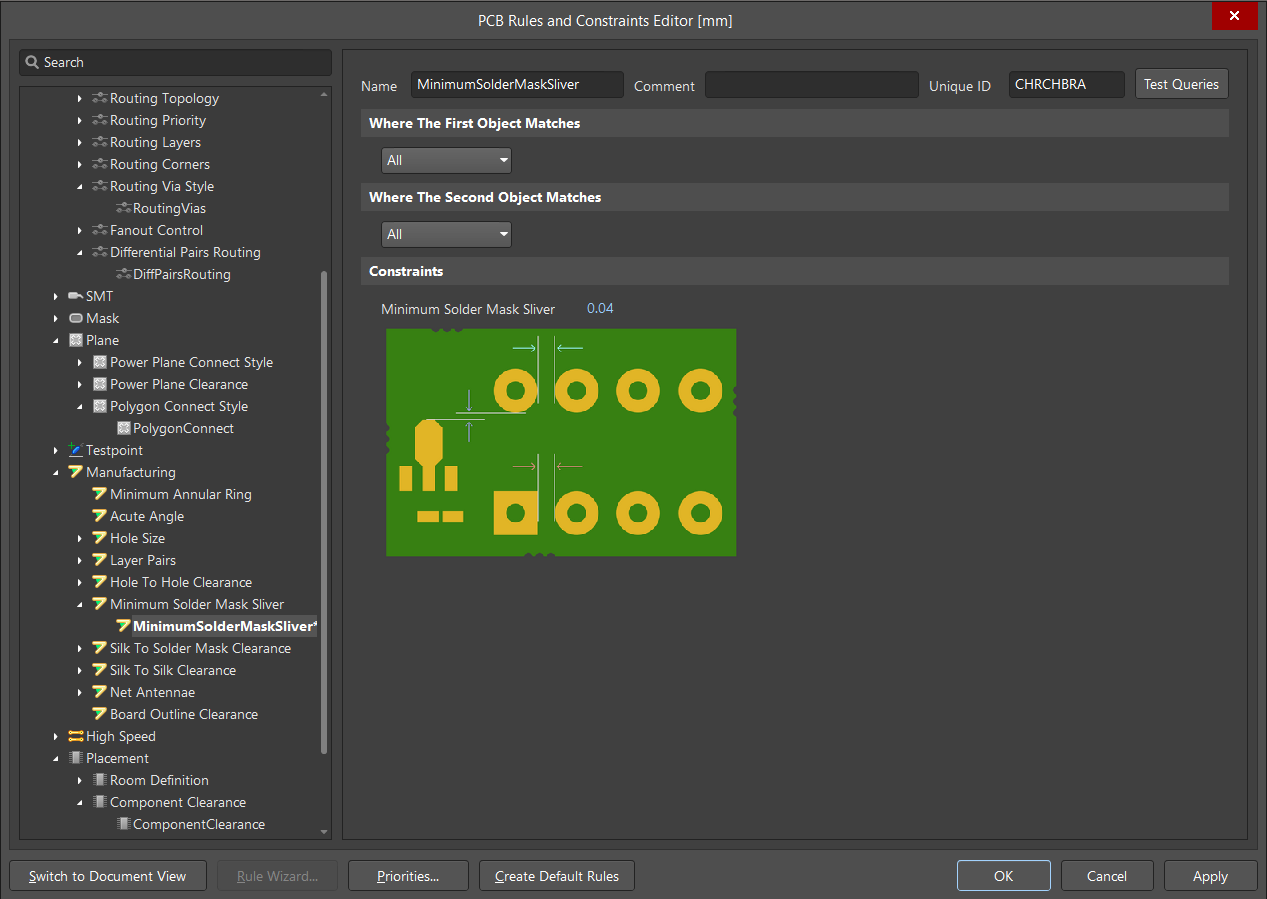
Task: Click the Acute Angle rule icon
Action: click(x=98, y=516)
